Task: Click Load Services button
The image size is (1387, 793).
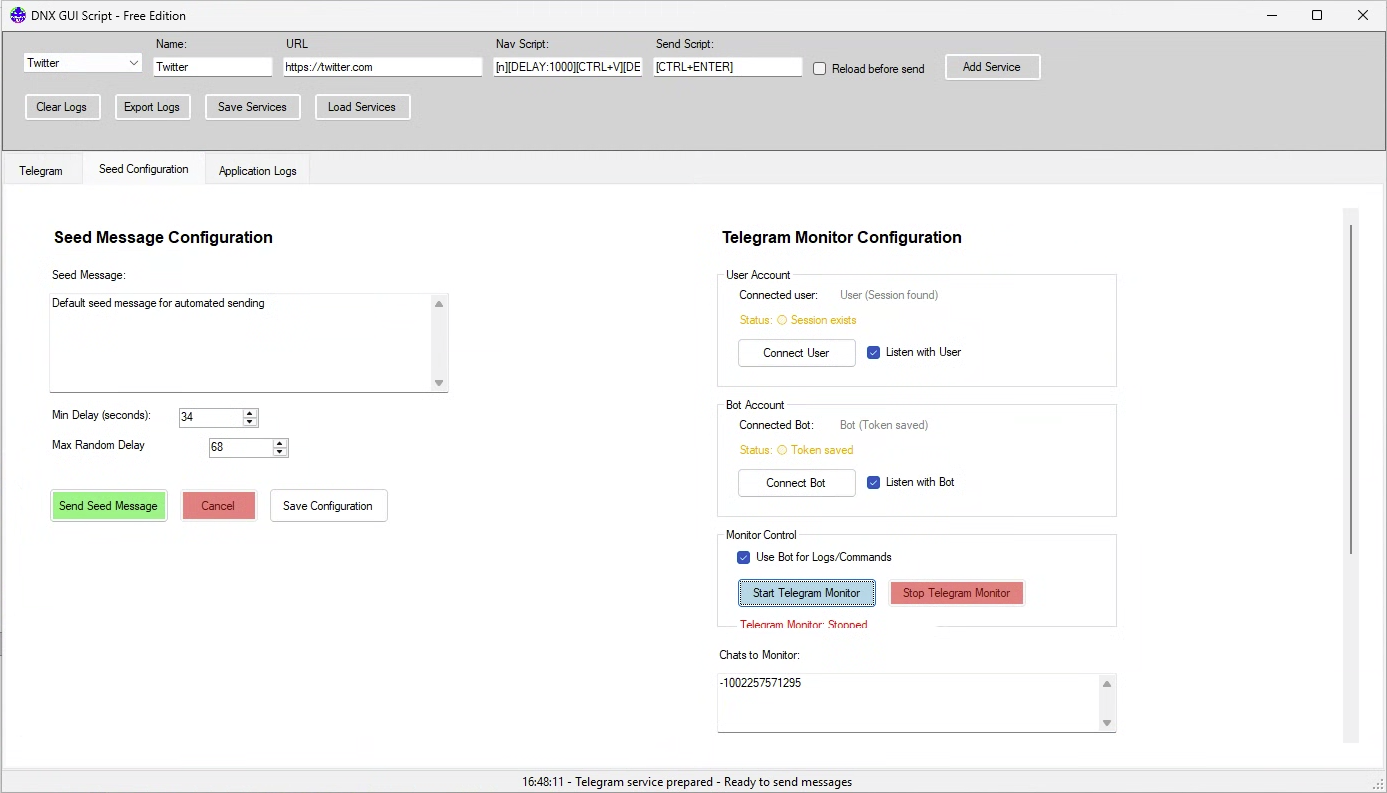Action: [x=362, y=107]
